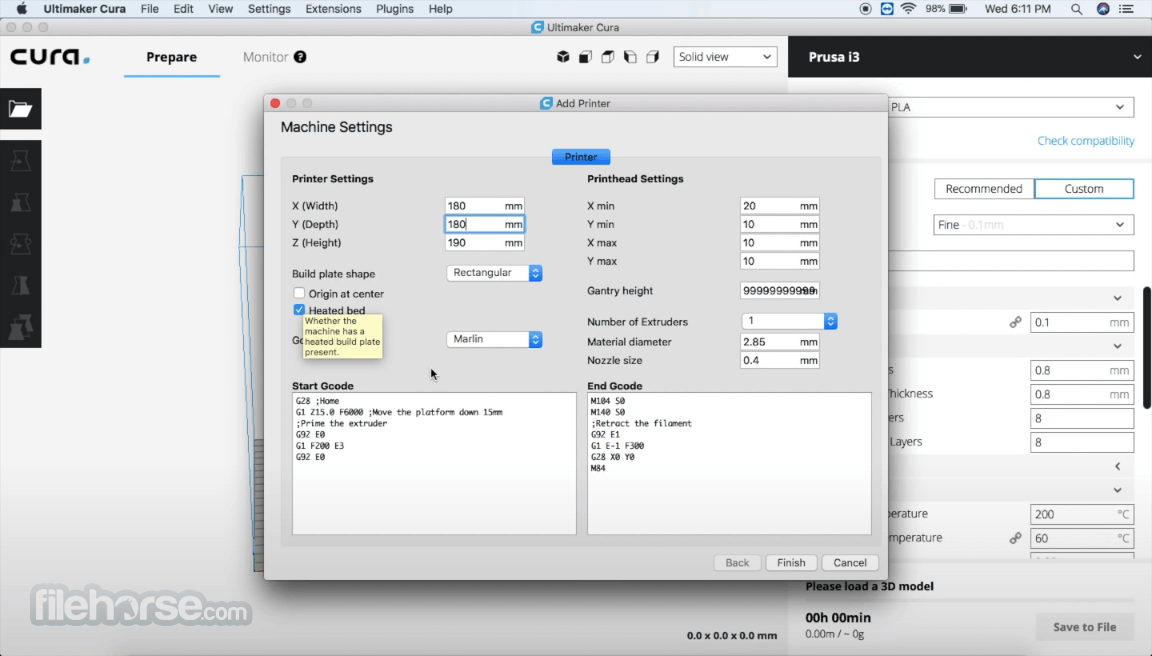Screen dimensions: 1152x656
Task: Collapse the section above the 200 °C field
Action: (1117, 490)
